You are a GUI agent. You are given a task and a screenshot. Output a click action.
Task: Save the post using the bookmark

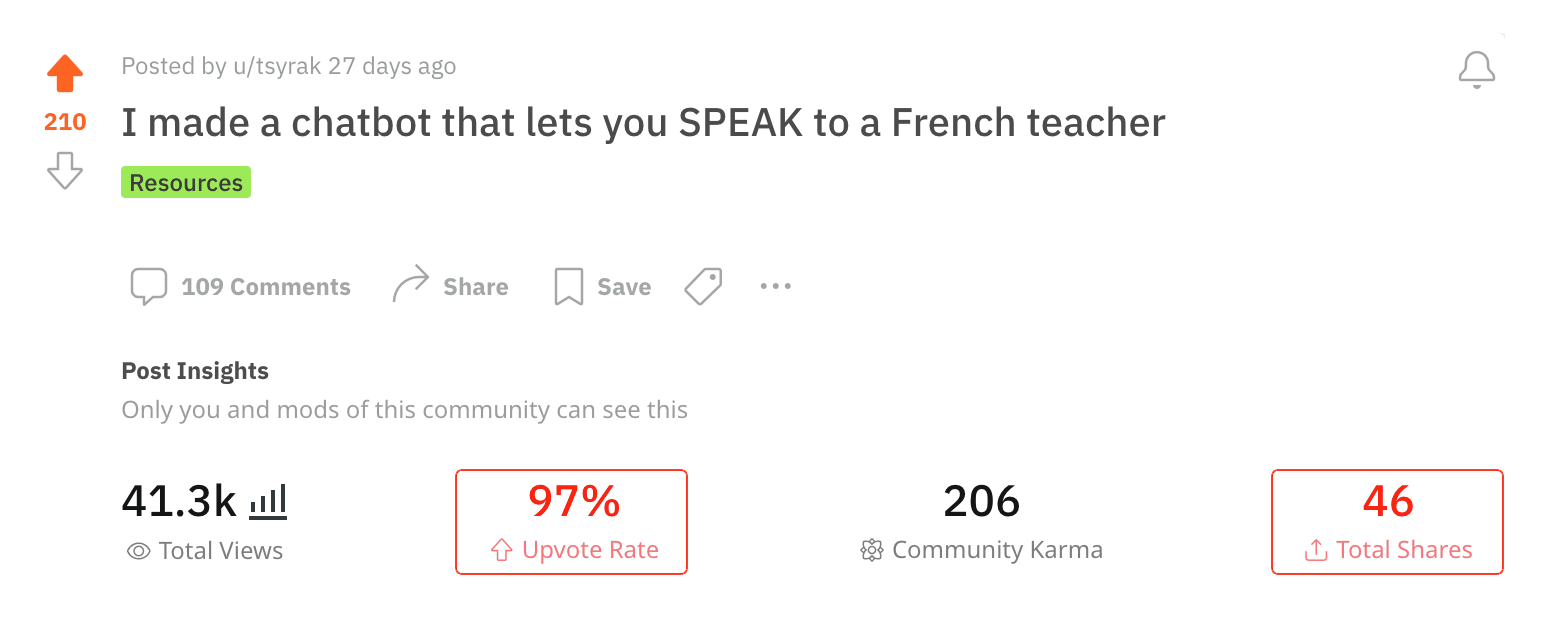coord(568,286)
